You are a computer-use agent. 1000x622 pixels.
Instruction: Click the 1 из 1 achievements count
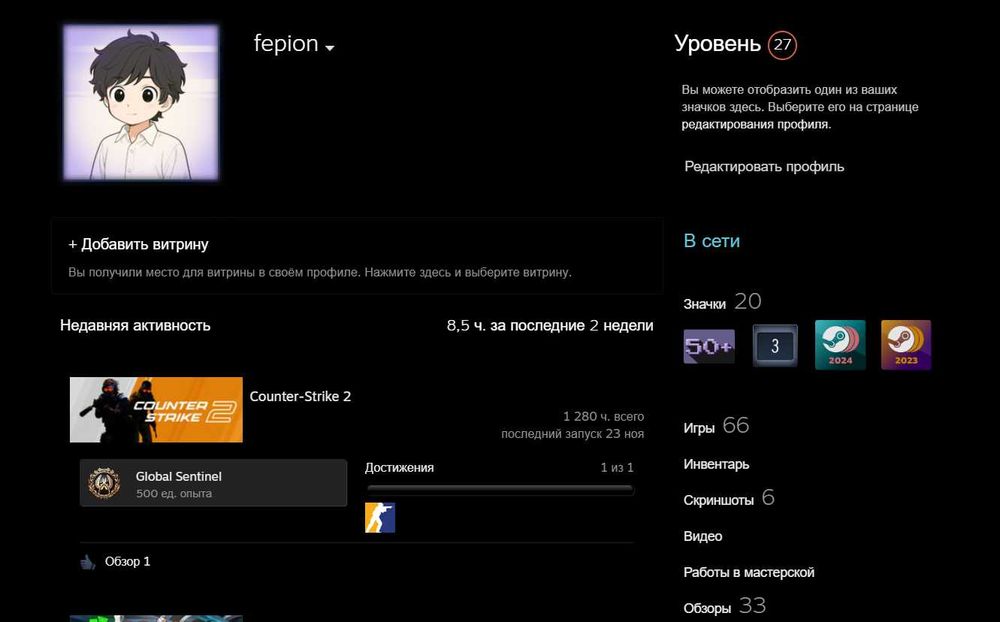[x=617, y=468]
